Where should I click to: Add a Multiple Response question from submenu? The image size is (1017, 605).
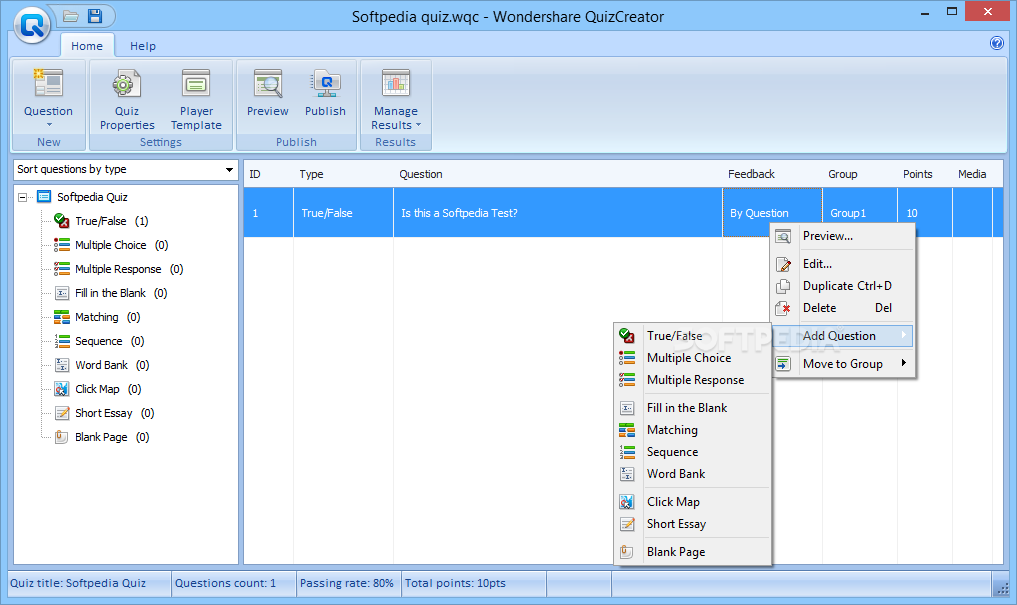pos(693,380)
